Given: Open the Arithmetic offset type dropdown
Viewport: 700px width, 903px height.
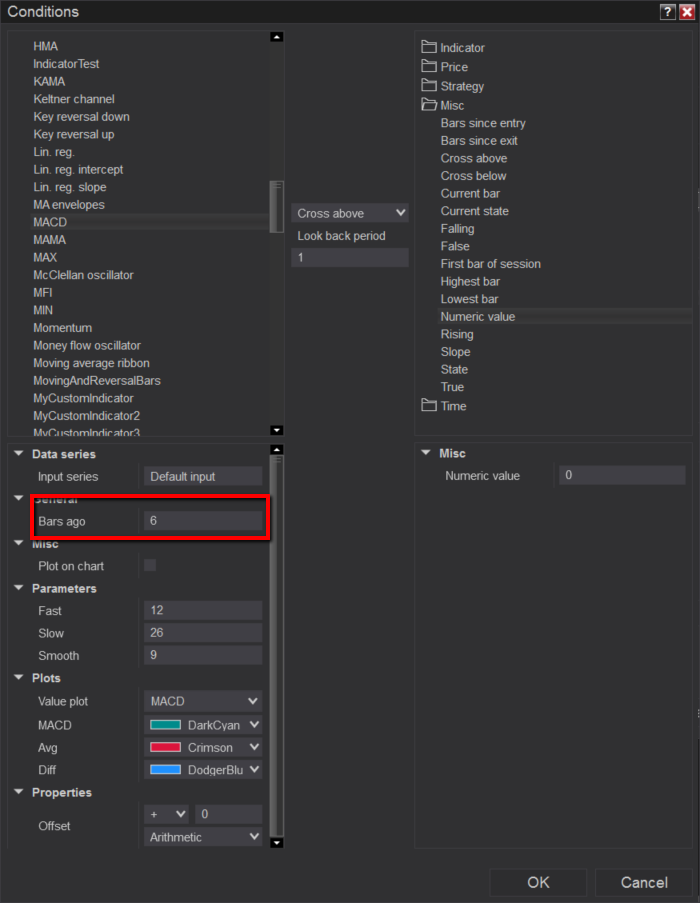Looking at the screenshot, I should tap(203, 837).
